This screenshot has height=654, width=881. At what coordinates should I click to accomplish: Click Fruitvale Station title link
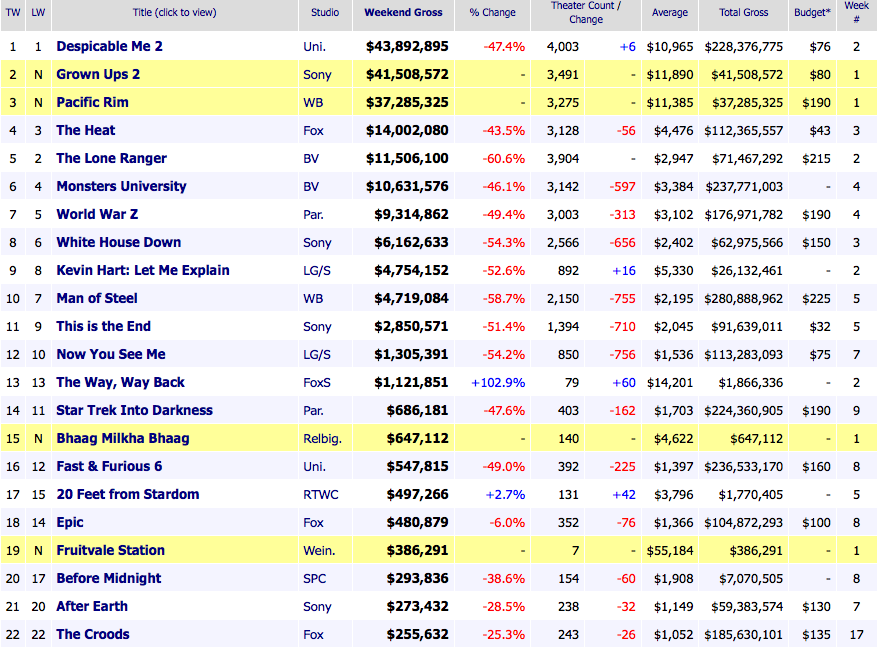(x=111, y=550)
